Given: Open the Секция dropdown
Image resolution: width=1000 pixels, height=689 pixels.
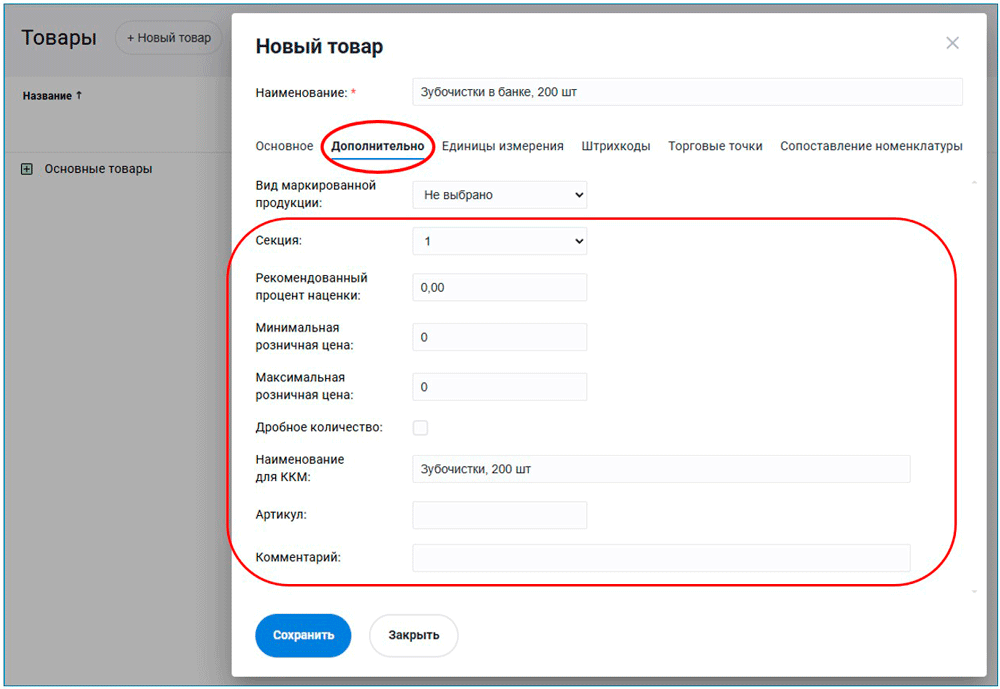Looking at the screenshot, I should coord(499,241).
